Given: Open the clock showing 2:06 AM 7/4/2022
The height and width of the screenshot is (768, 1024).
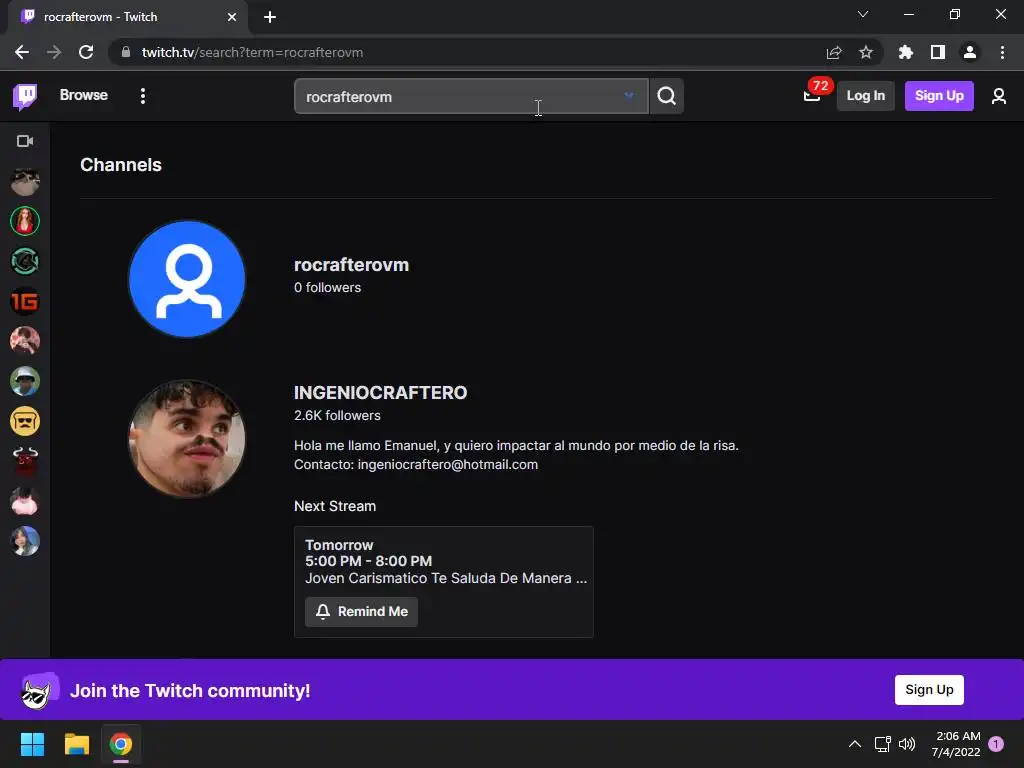Looking at the screenshot, I should click(x=955, y=744).
